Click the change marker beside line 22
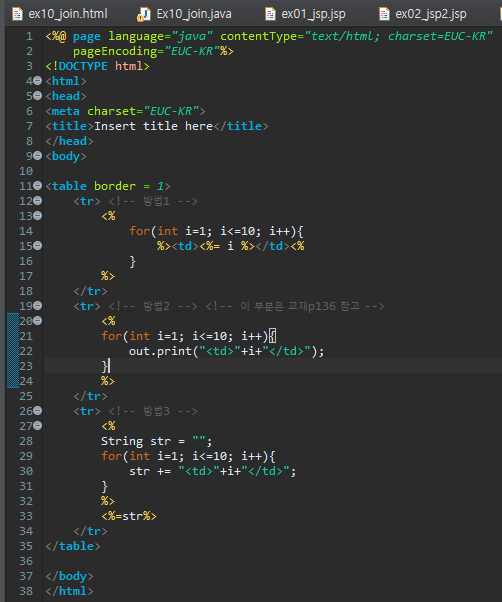The image size is (502, 602). (x=13, y=351)
